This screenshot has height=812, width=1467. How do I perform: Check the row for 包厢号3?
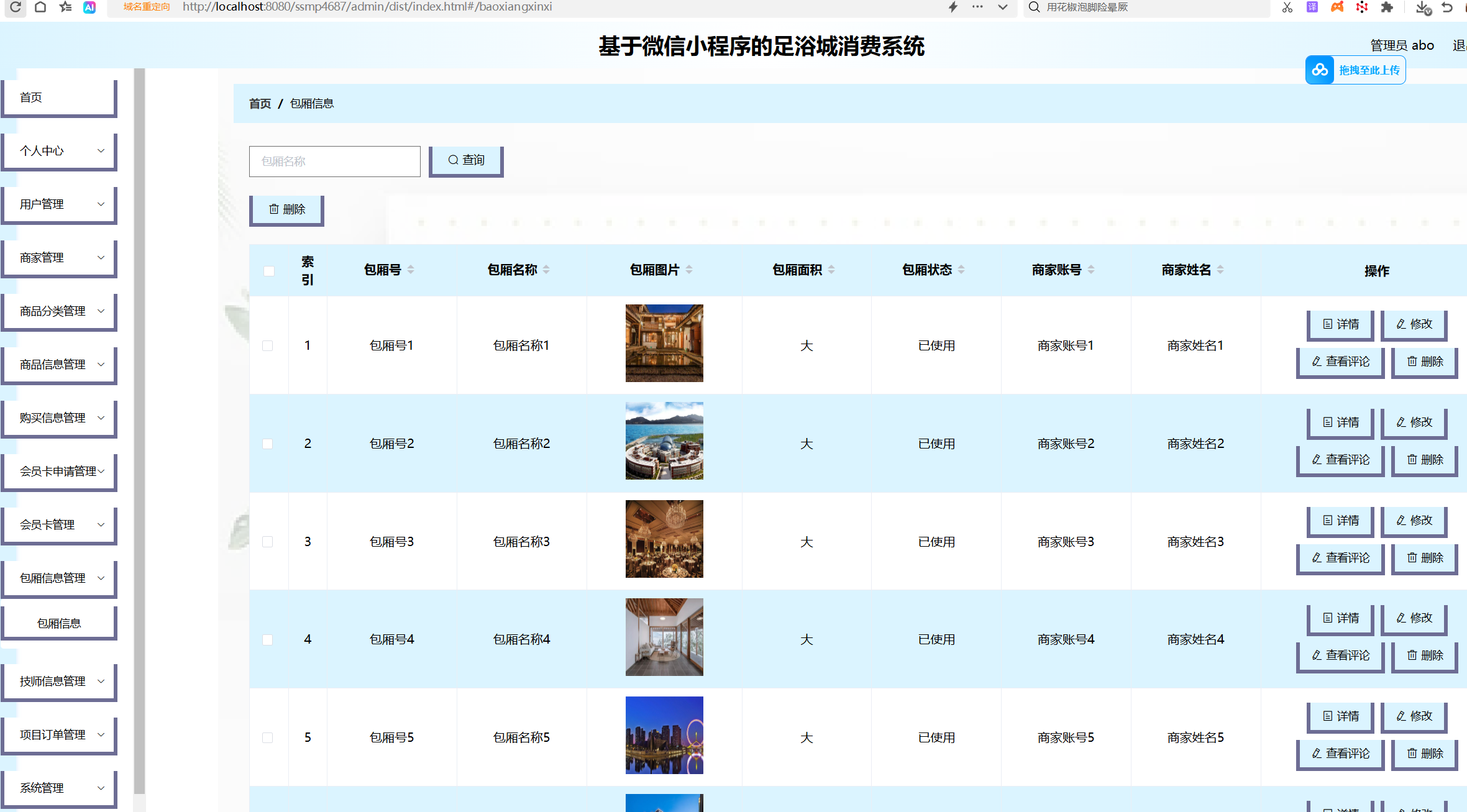[x=268, y=542]
